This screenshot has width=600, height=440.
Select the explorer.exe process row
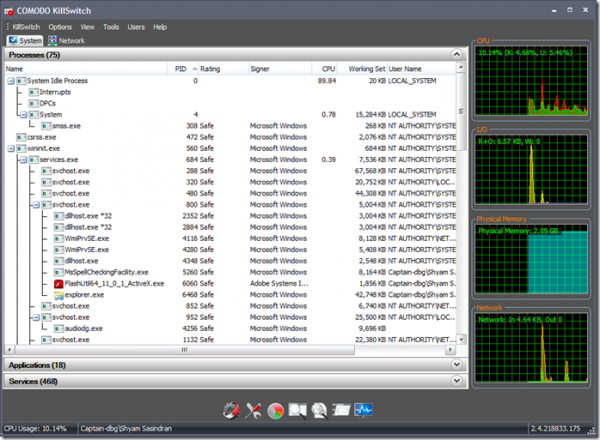230,295
